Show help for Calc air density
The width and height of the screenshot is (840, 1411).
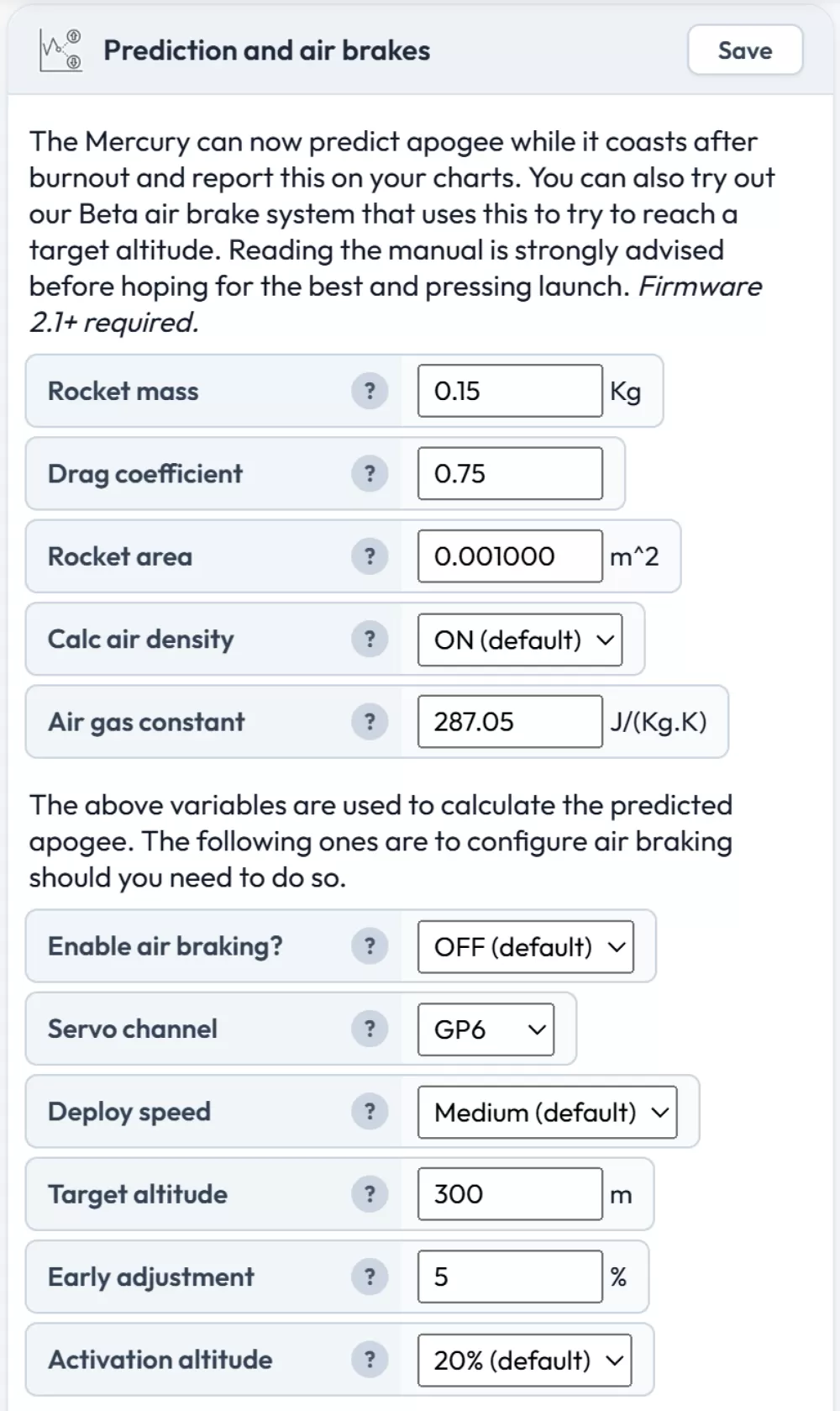tap(370, 640)
